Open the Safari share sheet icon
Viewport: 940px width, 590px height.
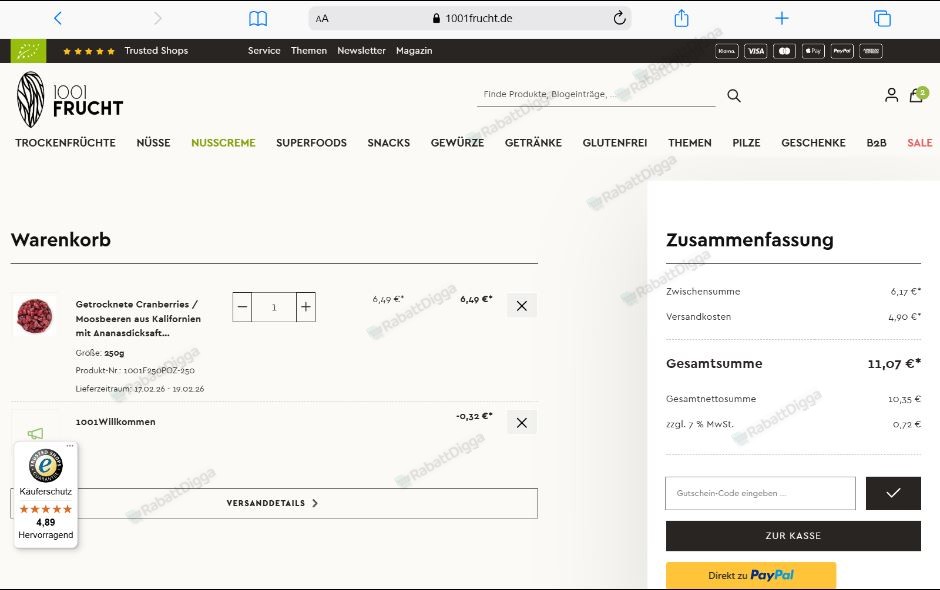682,18
